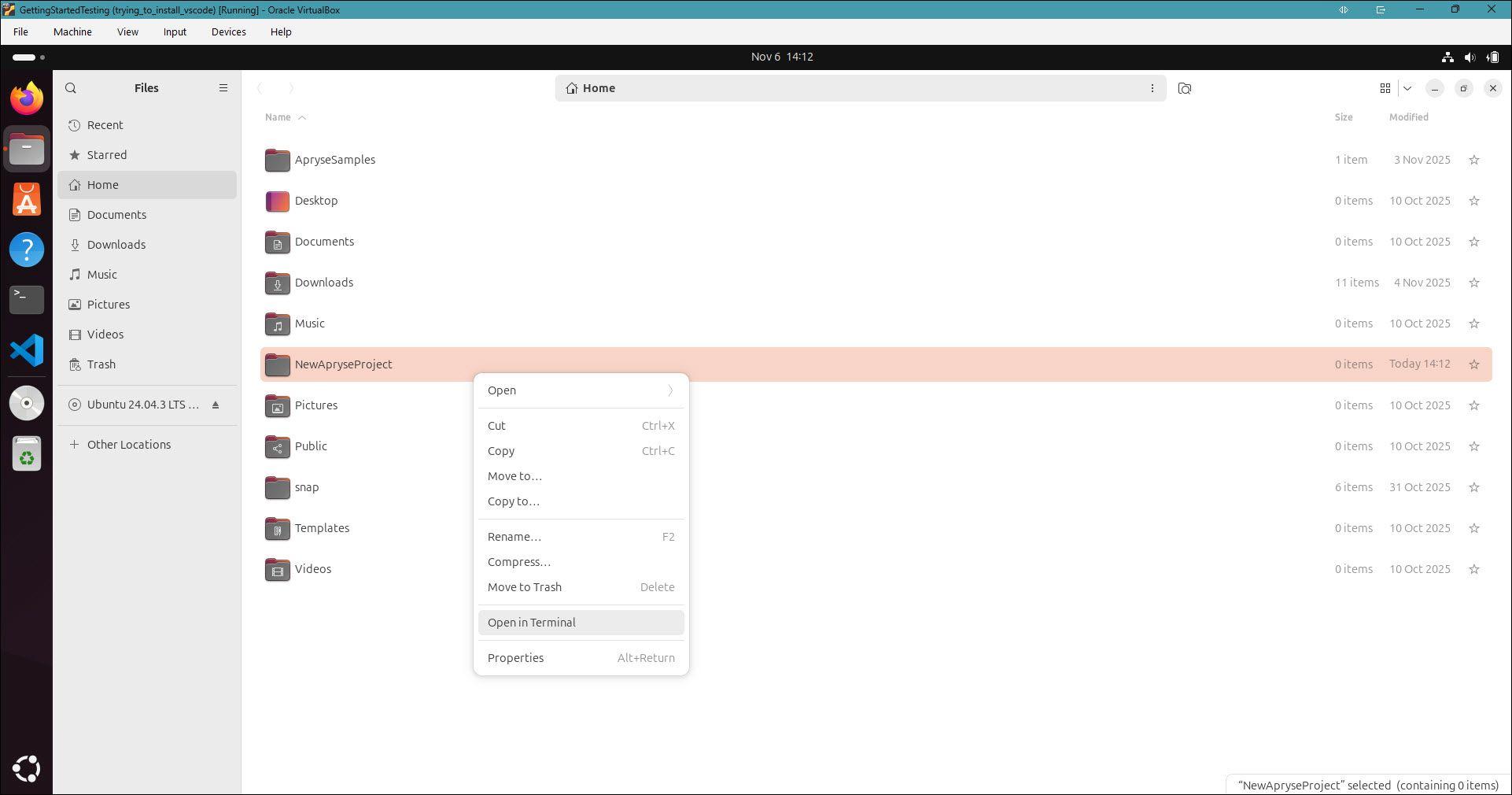This screenshot has width=1512, height=795.
Task: Open Terminal from the Ubuntu dock
Action: 27,299
